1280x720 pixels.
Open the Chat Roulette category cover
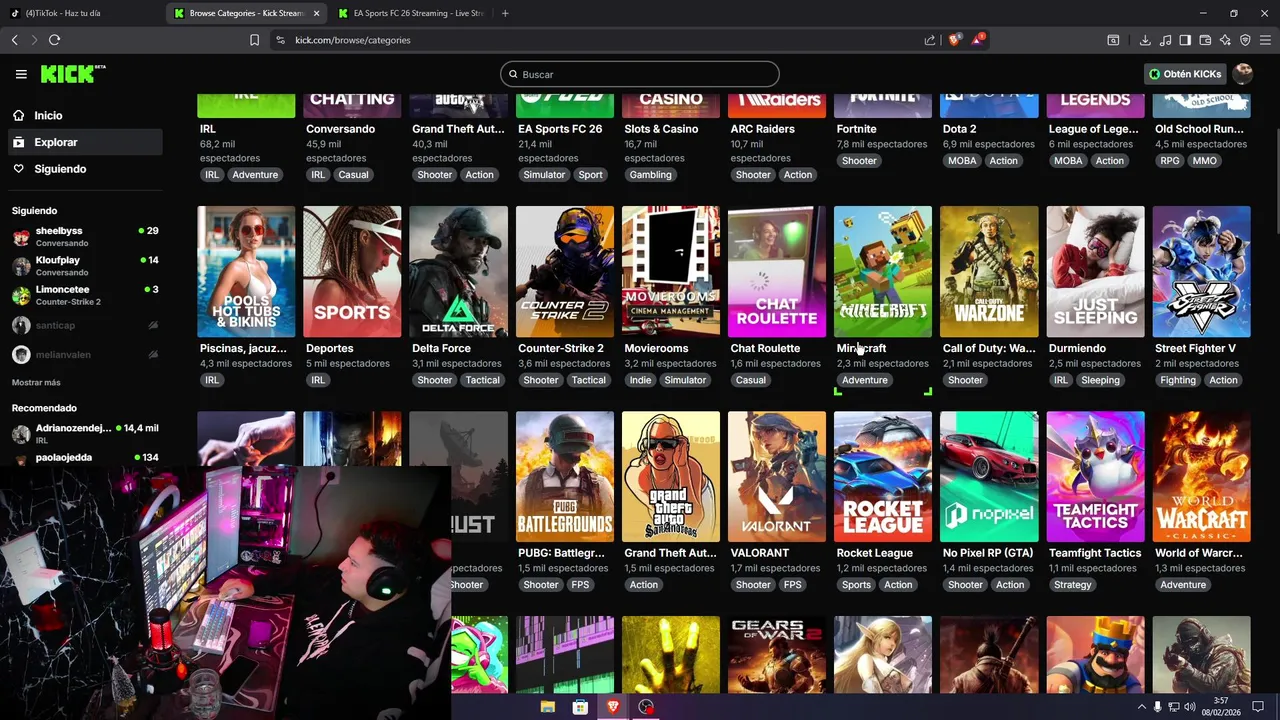[777, 271]
